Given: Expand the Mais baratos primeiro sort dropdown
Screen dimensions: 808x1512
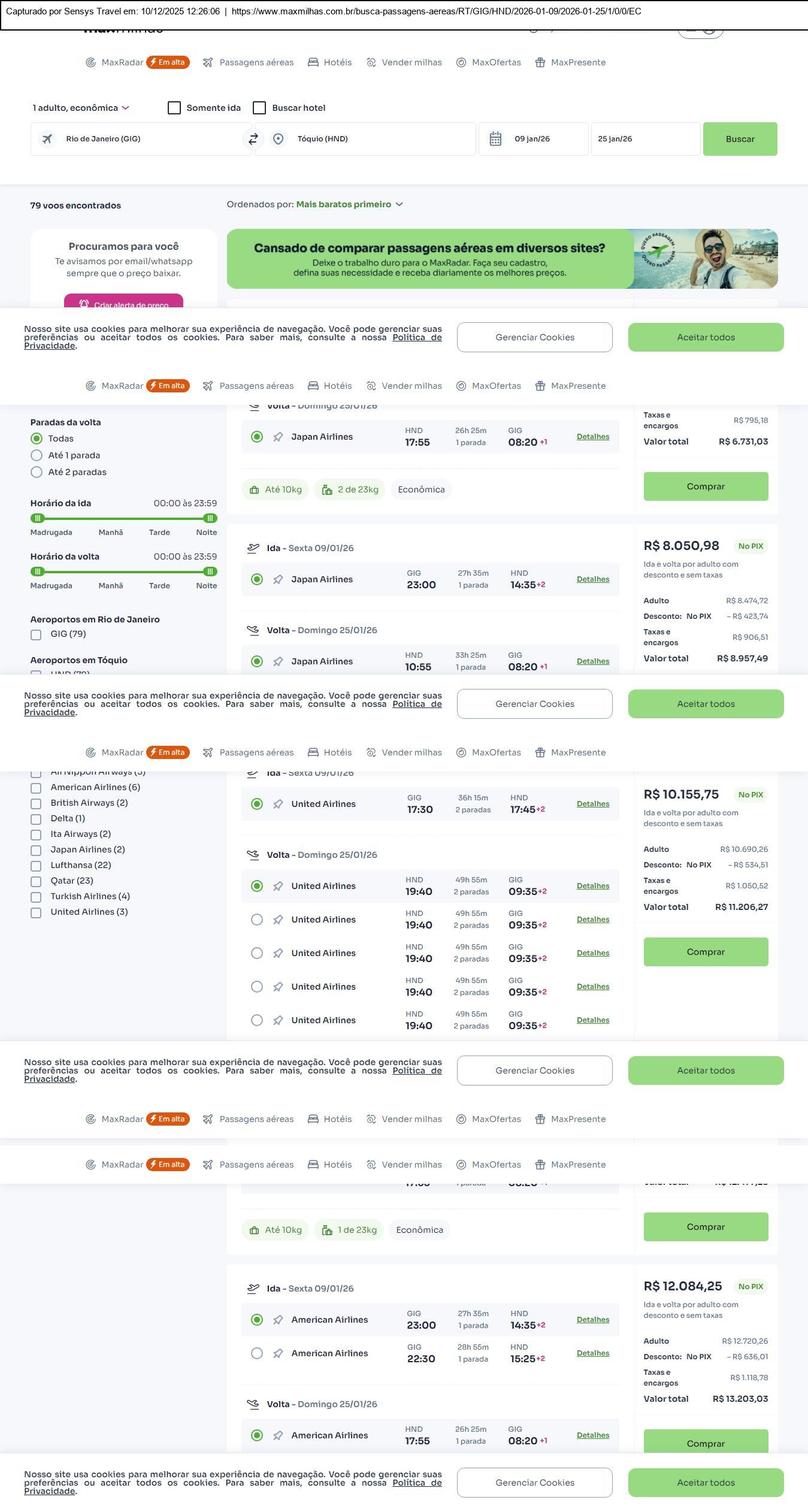Looking at the screenshot, I should click(x=349, y=204).
